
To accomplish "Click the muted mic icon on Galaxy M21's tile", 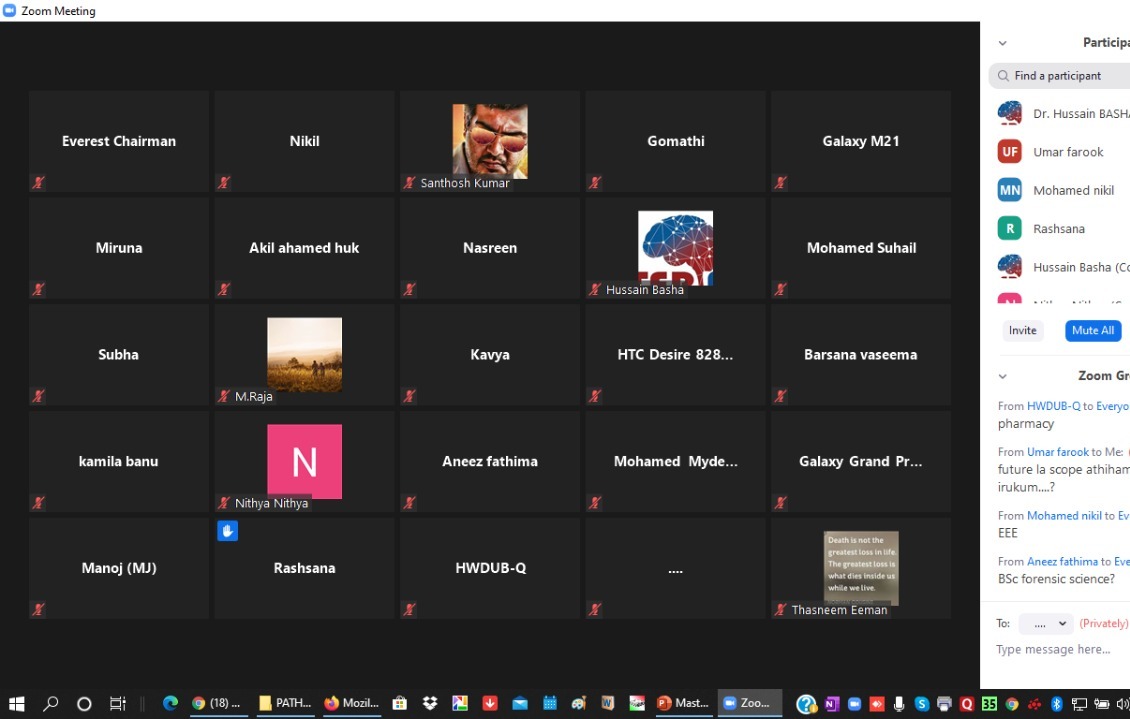I will pyautogui.click(x=781, y=183).
